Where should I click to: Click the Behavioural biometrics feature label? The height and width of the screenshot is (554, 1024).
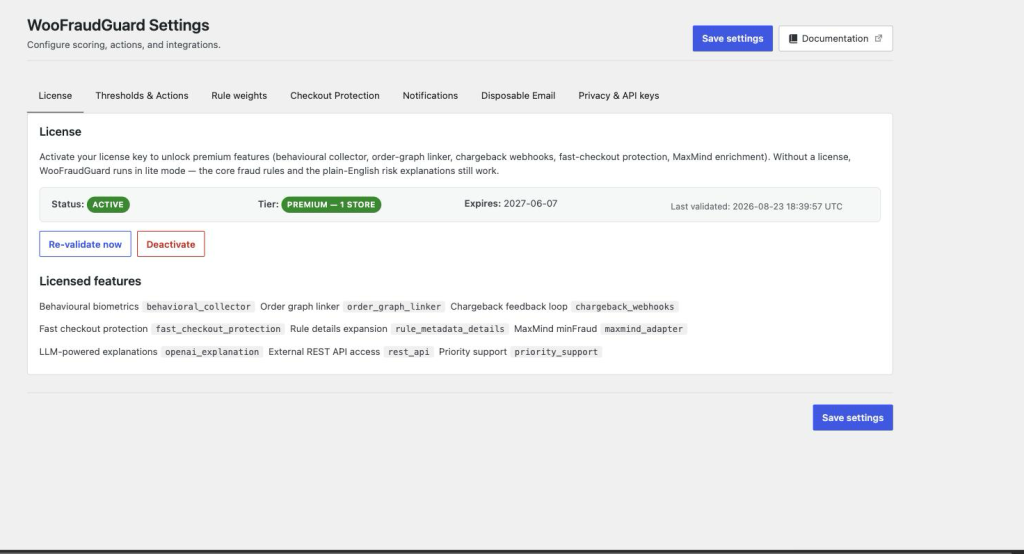[89, 306]
